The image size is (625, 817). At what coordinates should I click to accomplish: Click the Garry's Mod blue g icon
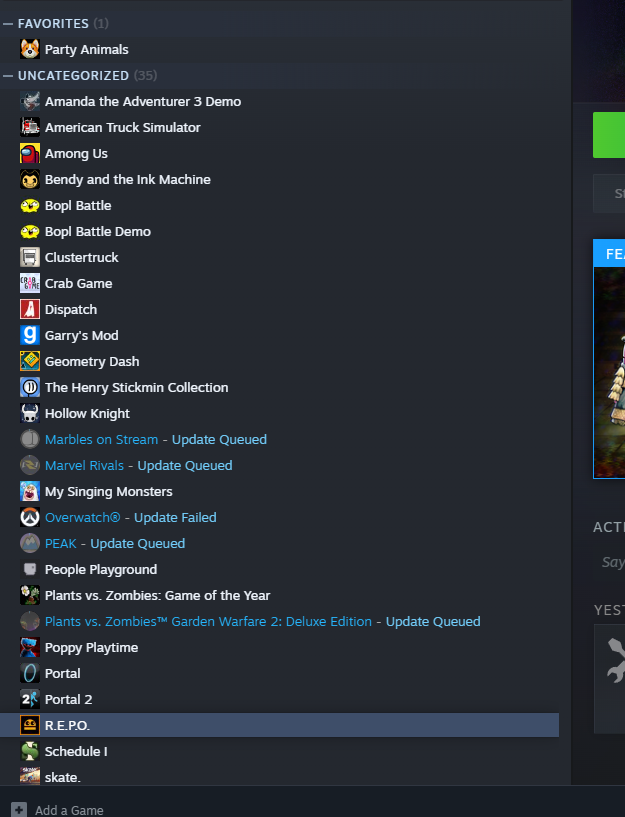tap(30, 336)
